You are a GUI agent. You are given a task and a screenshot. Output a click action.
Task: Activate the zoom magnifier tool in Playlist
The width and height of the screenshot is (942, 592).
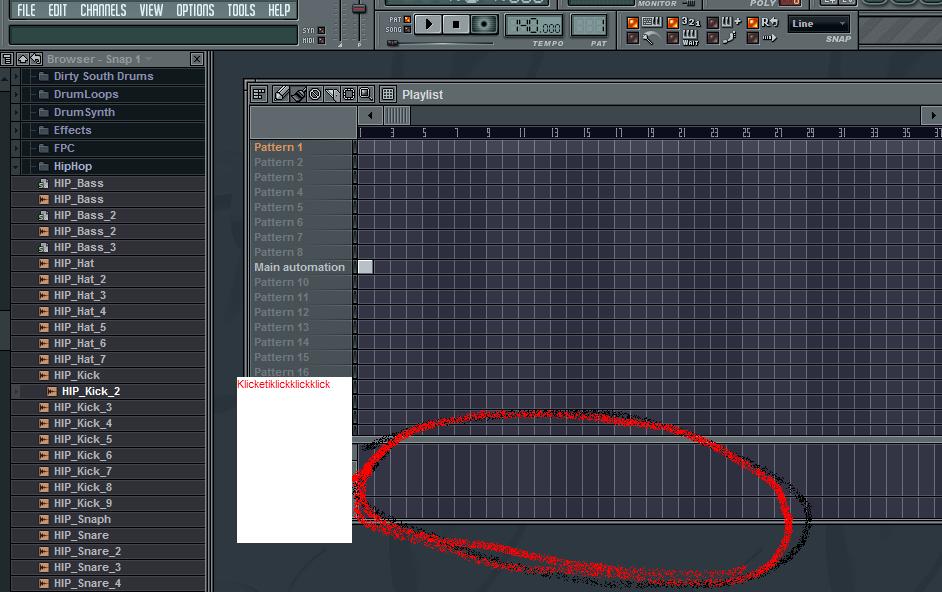click(365, 94)
